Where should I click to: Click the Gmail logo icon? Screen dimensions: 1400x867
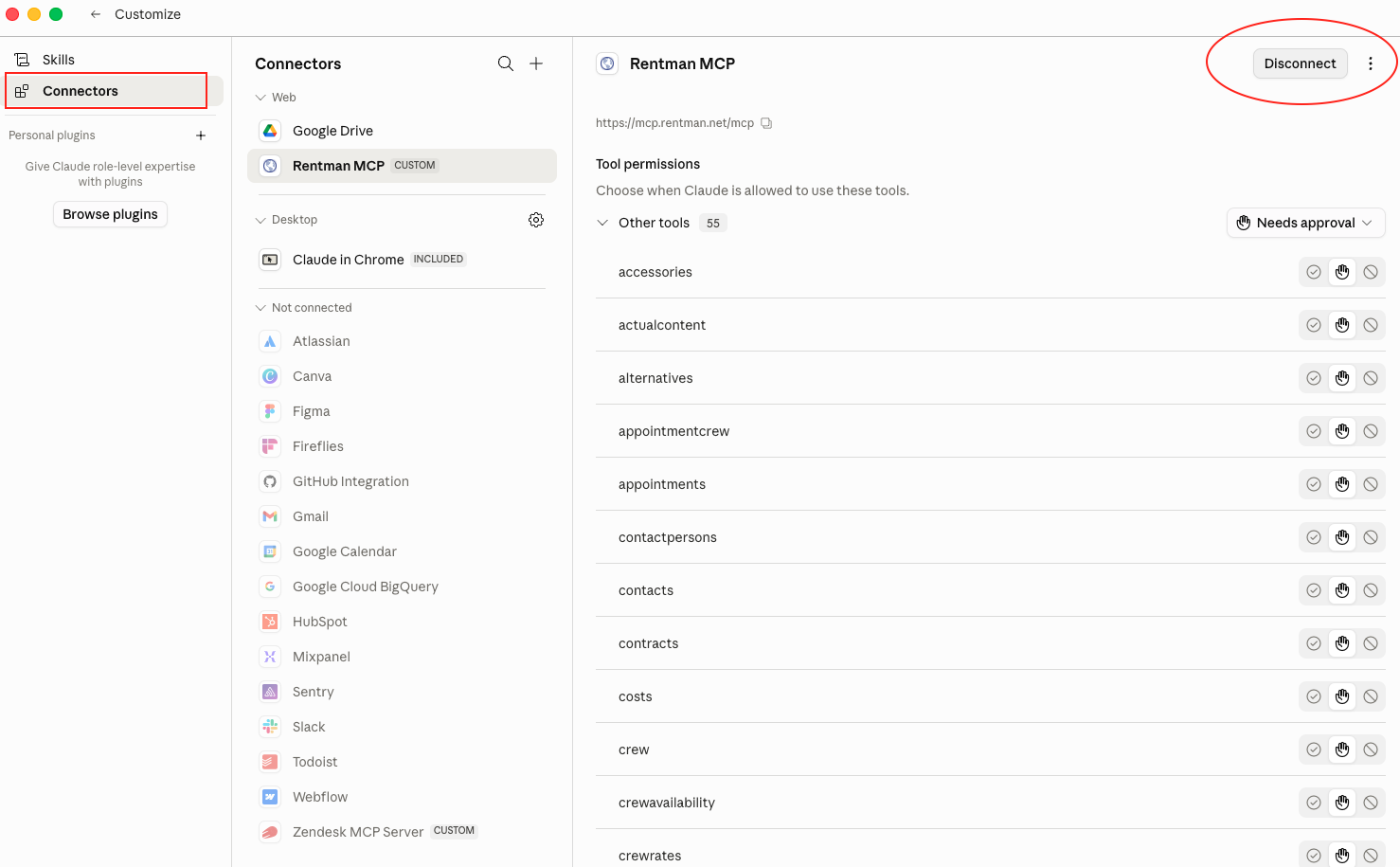click(x=270, y=516)
